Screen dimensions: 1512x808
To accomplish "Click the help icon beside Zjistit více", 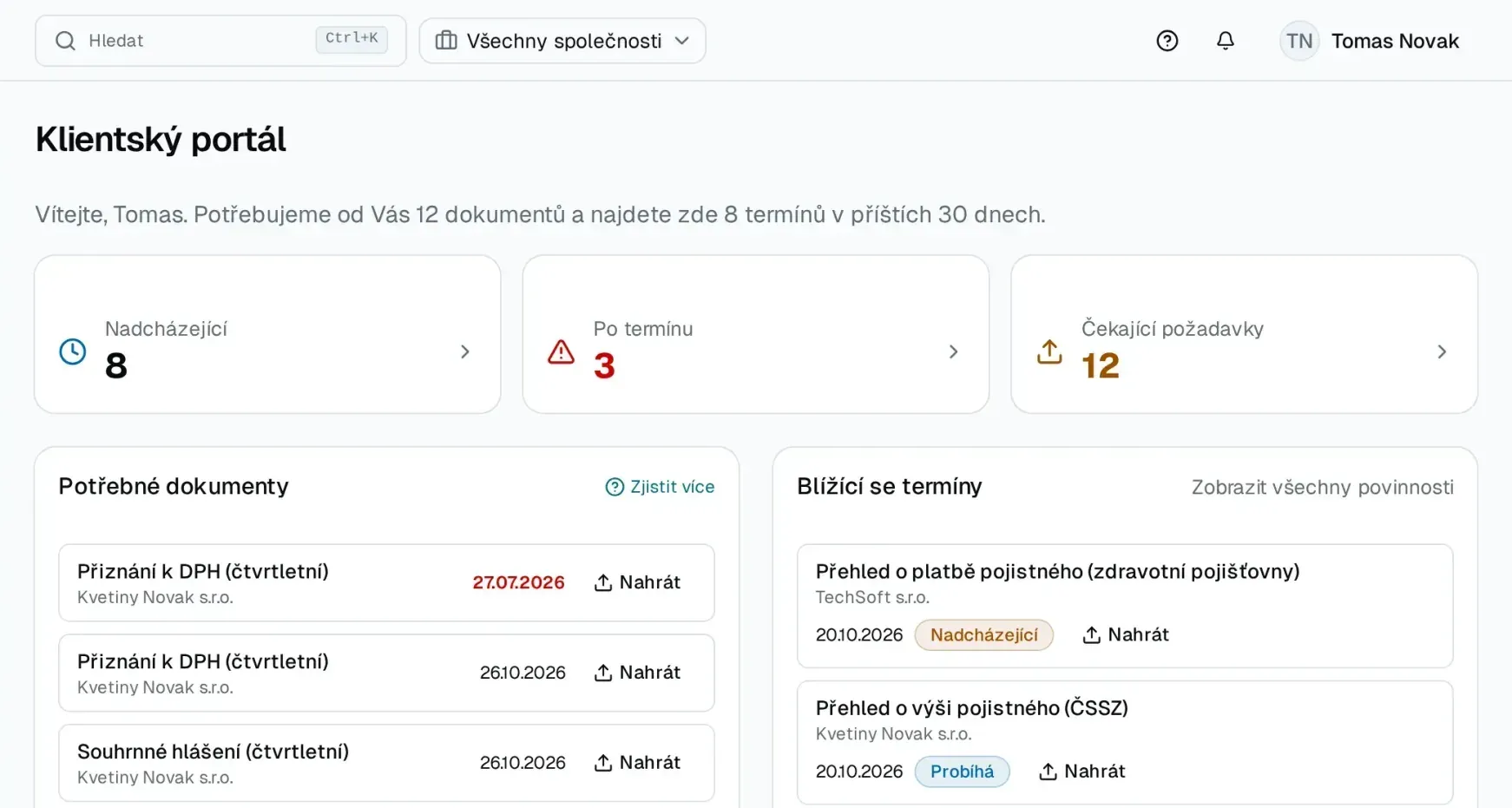I will click(x=615, y=487).
